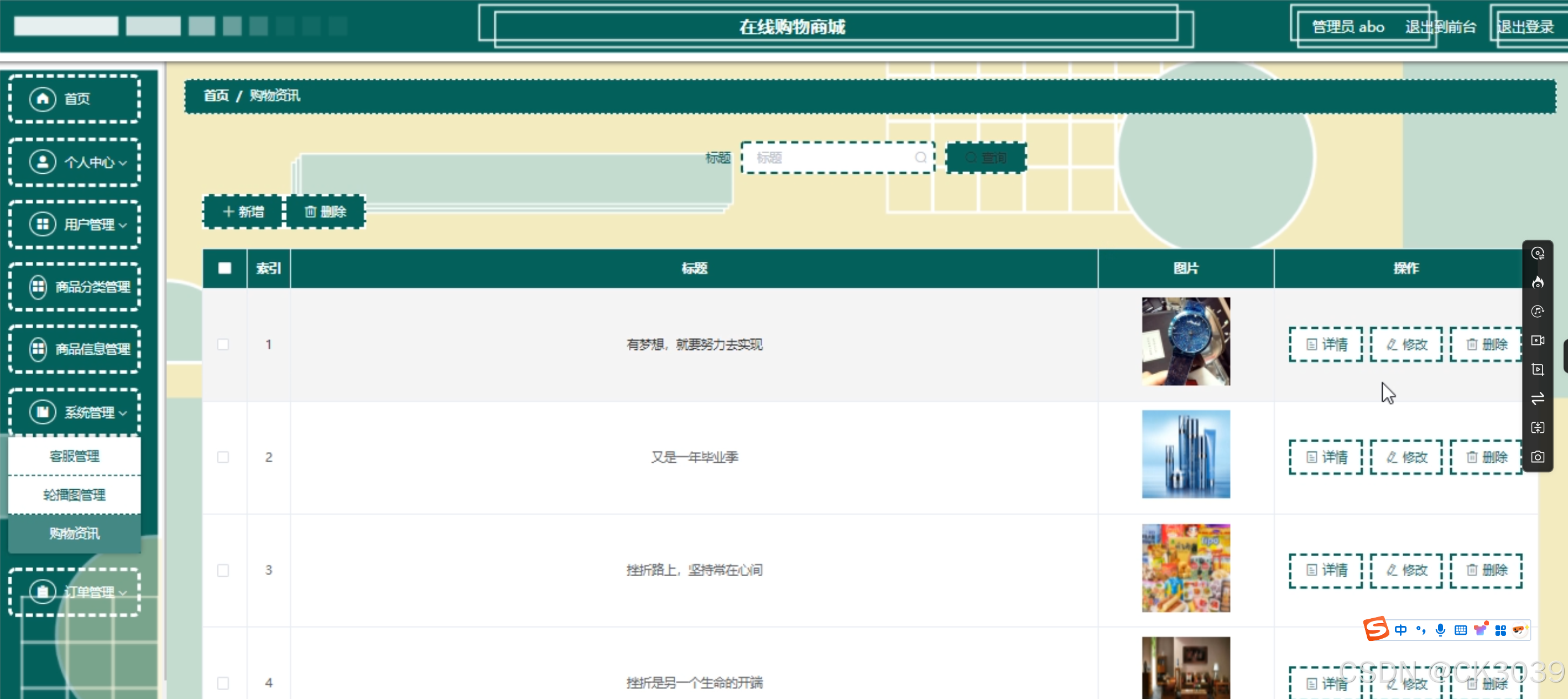Click 退出登录 in the top bar

[1525, 27]
